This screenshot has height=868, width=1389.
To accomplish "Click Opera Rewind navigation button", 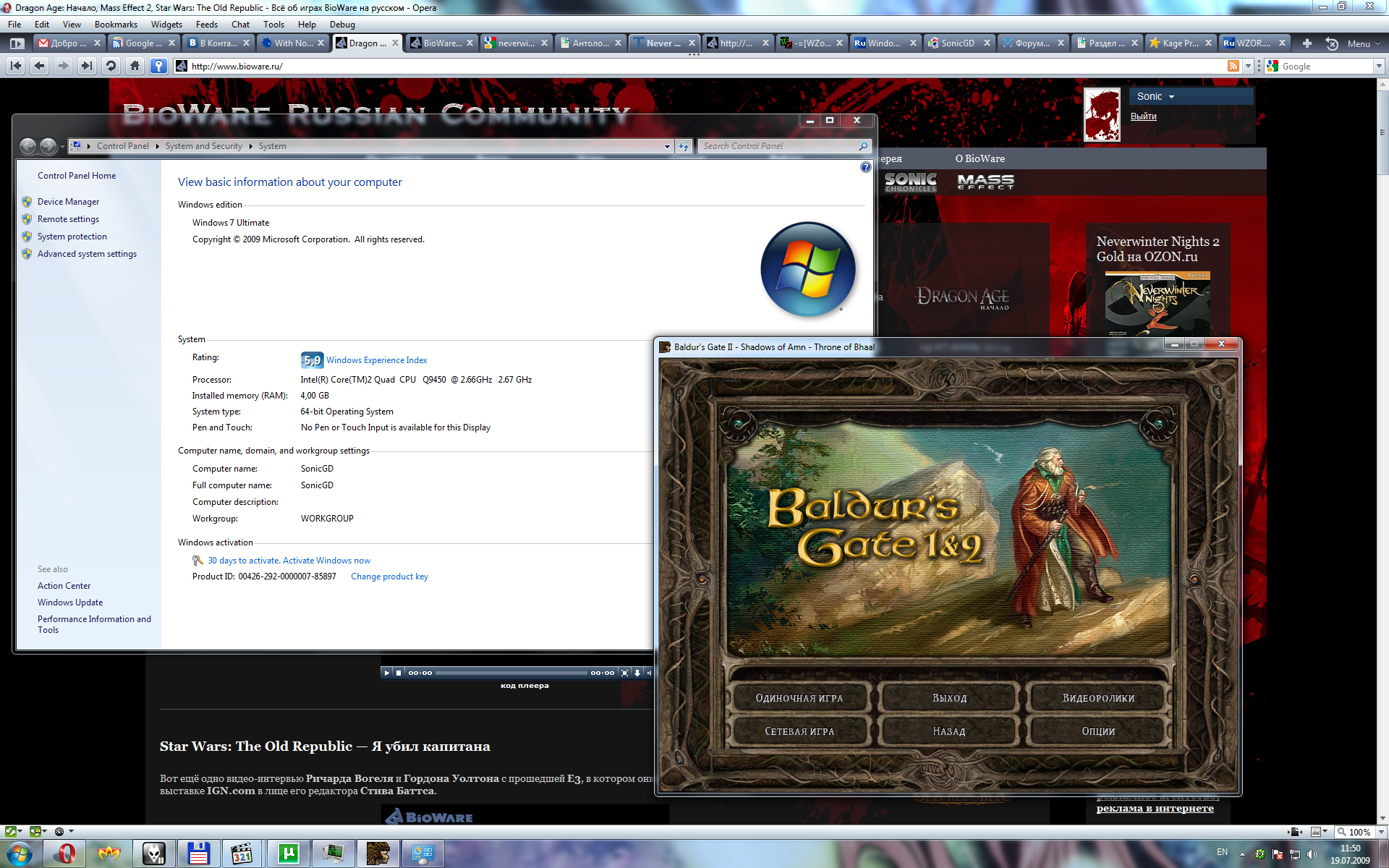I will tap(16, 66).
